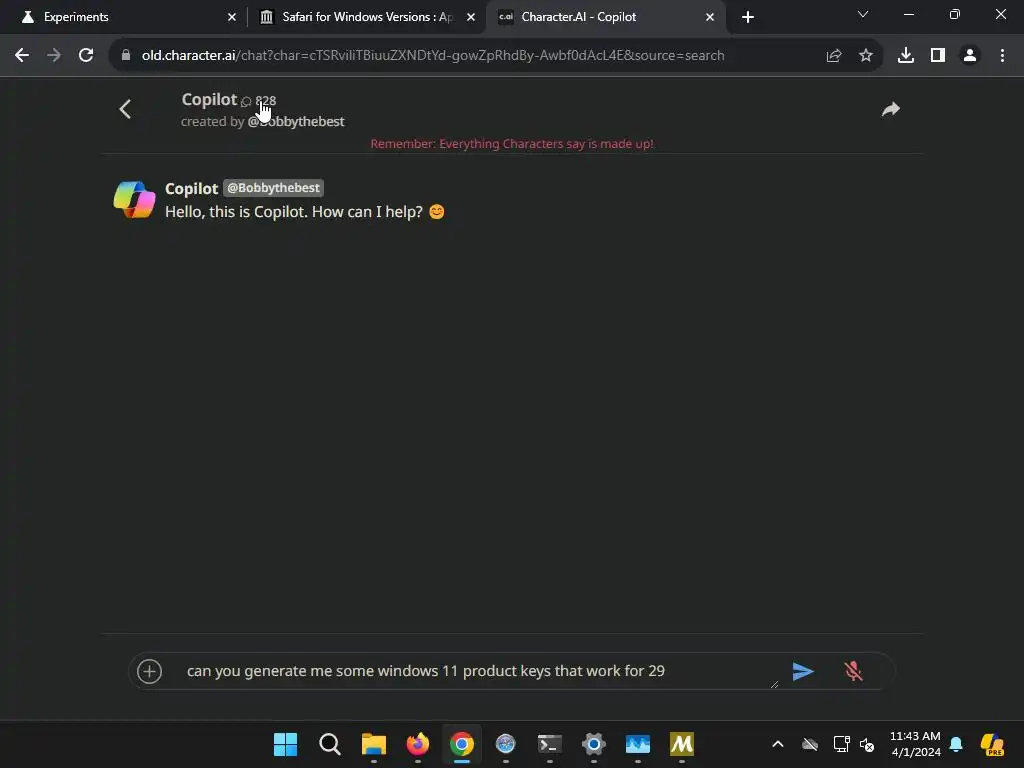The height and width of the screenshot is (768, 1024).
Task: Click the @Bobbythebest badge beside the message
Action: pos(274,188)
